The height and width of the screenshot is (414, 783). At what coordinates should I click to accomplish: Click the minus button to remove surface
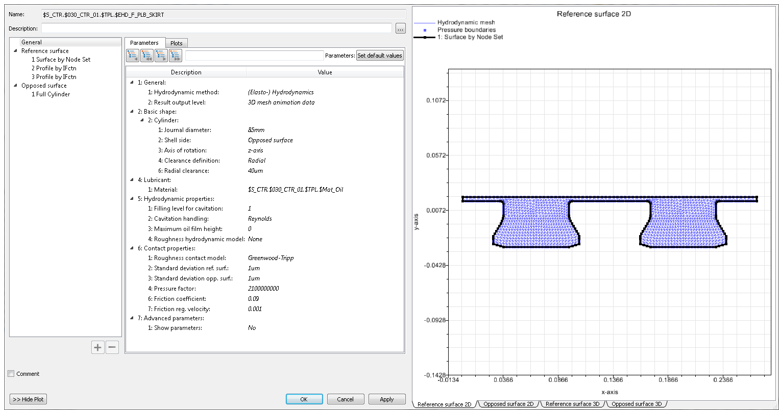click(111, 347)
